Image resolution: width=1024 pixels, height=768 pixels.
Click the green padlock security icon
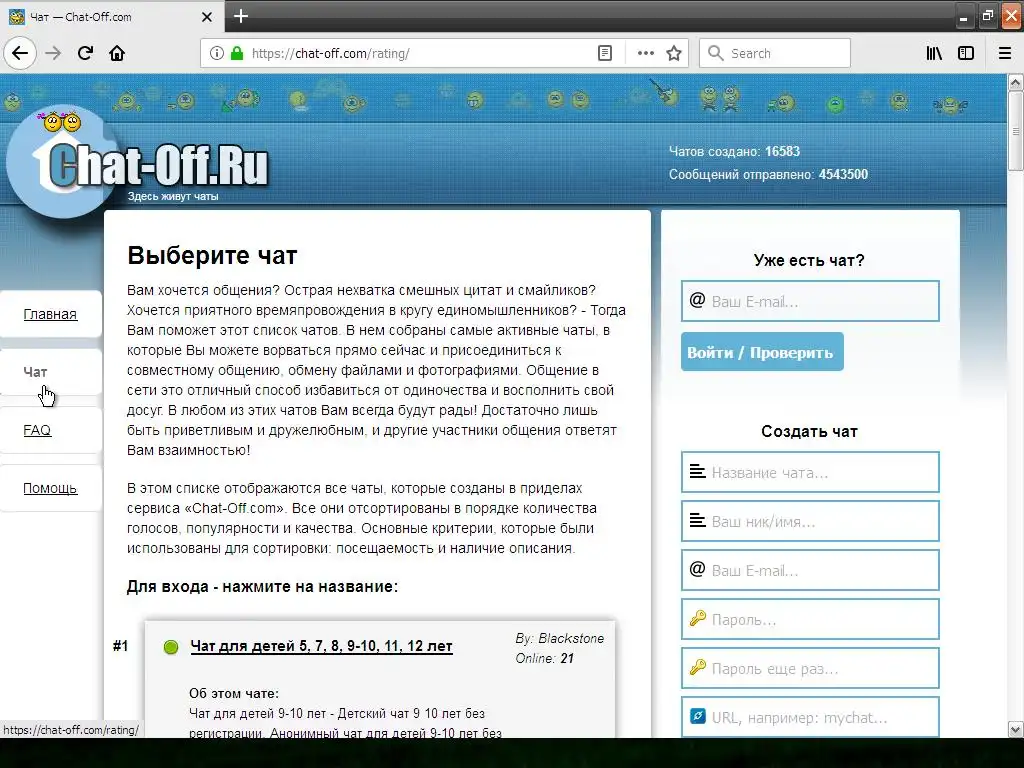[x=237, y=53]
